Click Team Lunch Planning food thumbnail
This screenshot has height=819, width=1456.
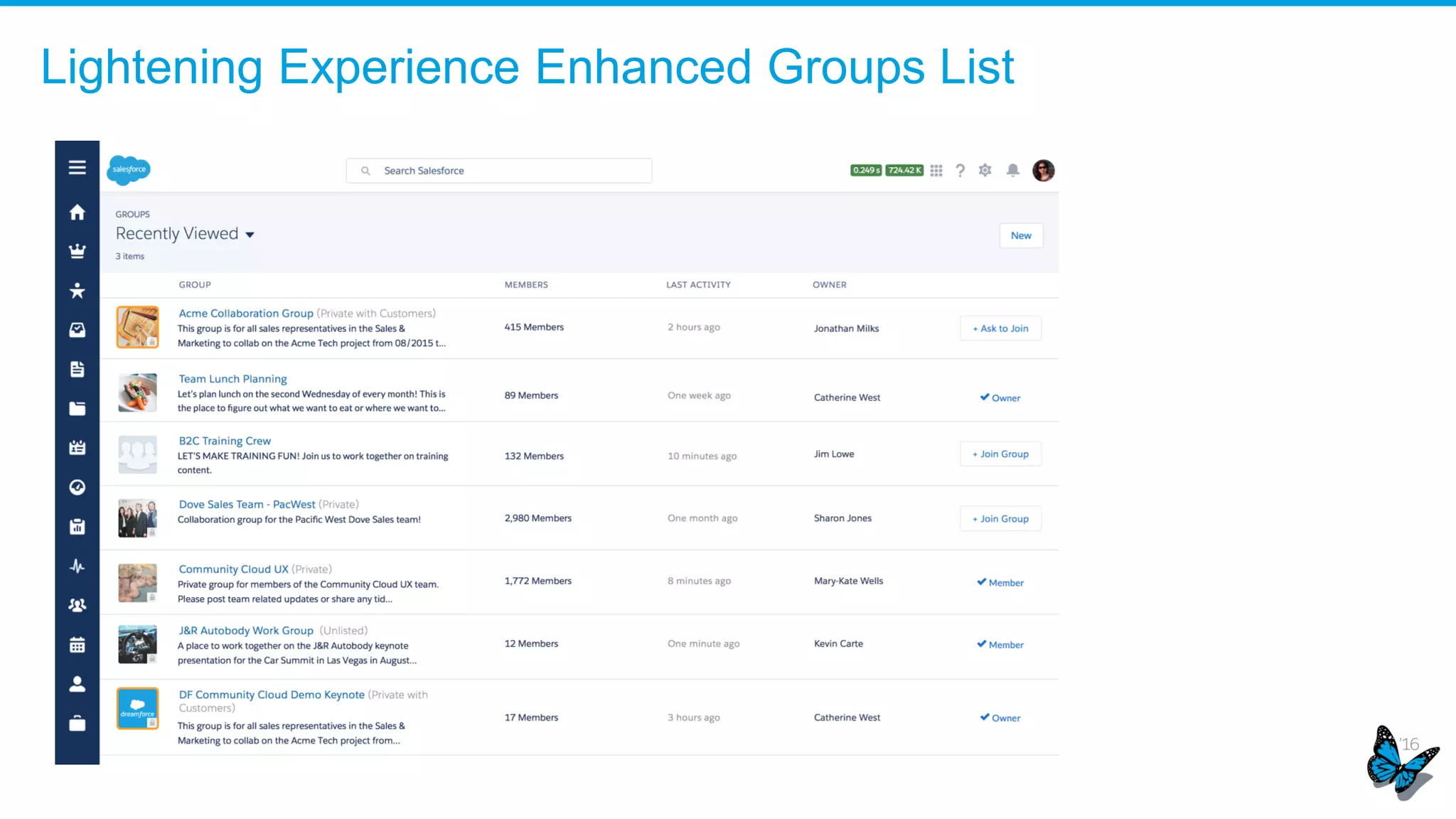point(137,392)
